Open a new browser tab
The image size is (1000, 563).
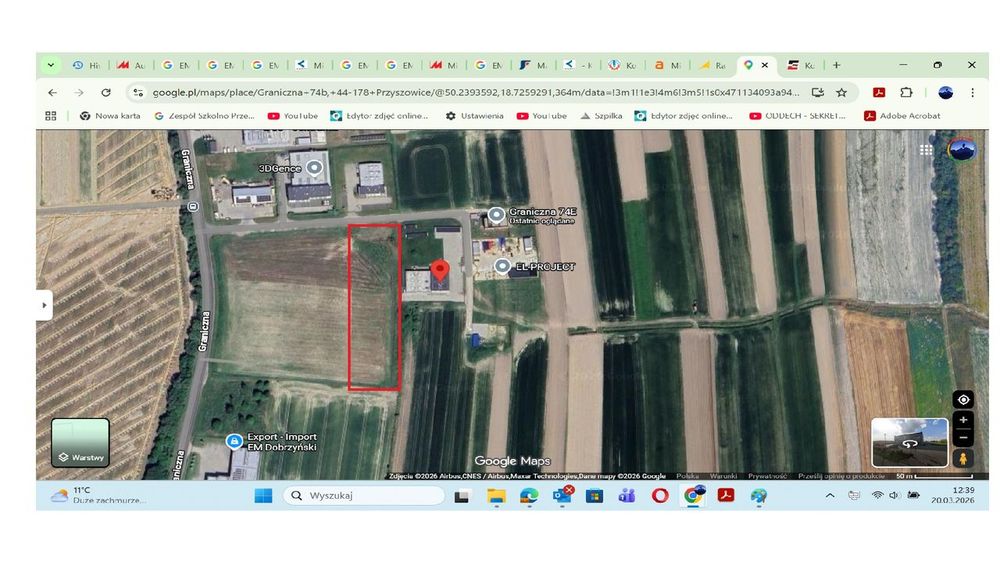click(x=836, y=65)
